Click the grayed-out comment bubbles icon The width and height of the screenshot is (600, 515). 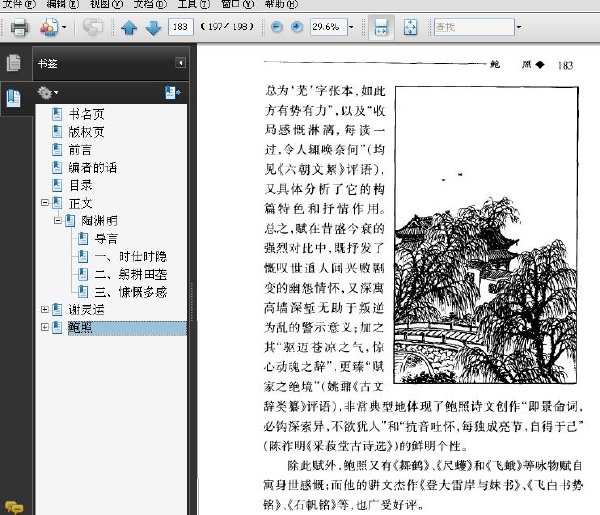click(x=93, y=27)
